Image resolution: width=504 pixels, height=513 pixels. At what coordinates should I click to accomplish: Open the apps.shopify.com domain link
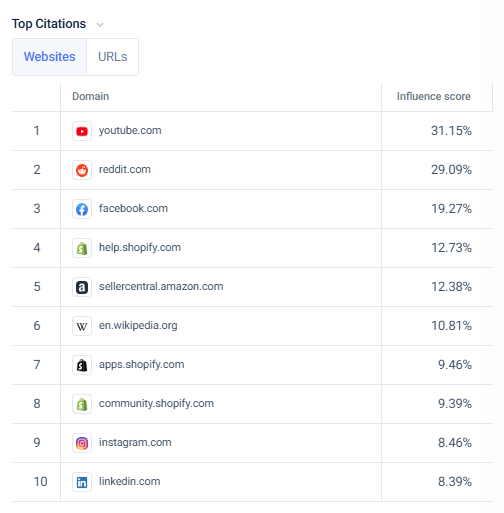click(x=141, y=364)
